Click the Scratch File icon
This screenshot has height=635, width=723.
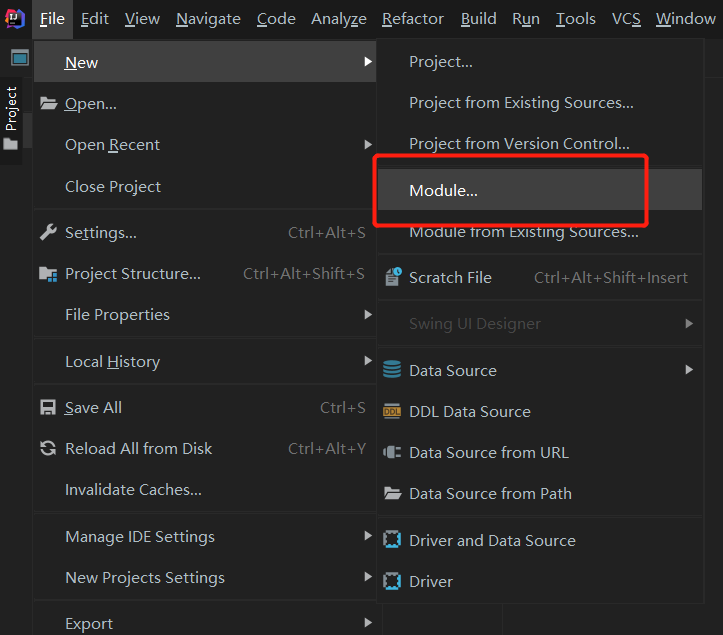pos(392,278)
